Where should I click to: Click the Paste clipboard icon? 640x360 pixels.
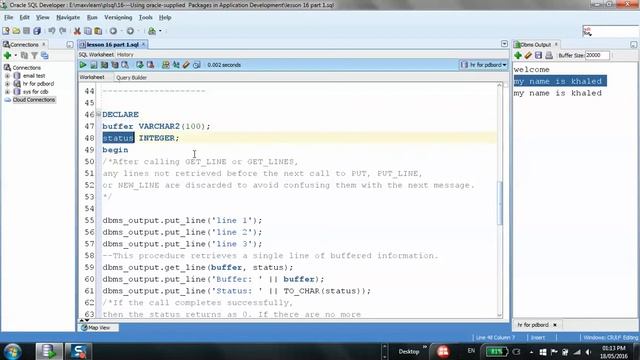pyautogui.click(x=98, y=31)
